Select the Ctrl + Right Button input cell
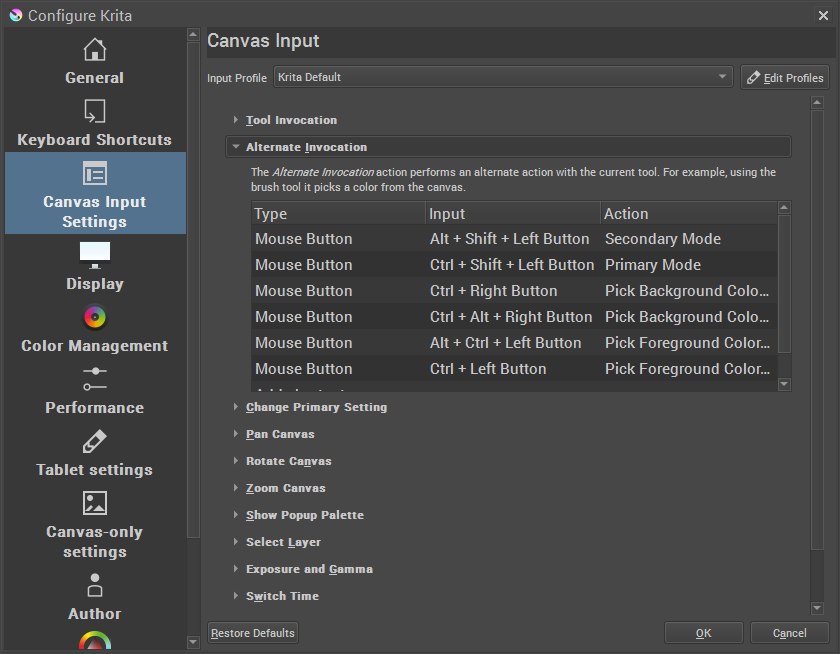Image resolution: width=840 pixels, height=654 pixels. [513, 291]
